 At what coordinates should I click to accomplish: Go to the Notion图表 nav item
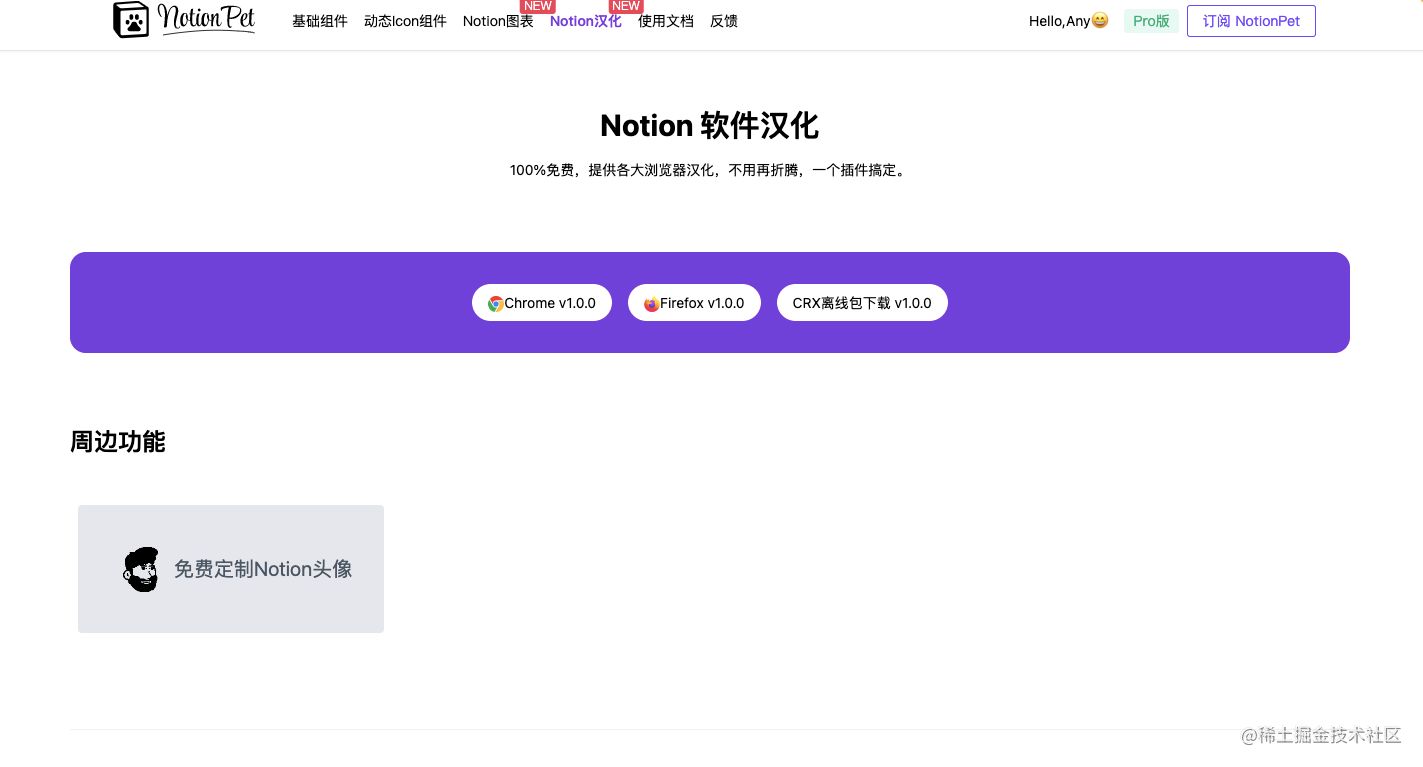coord(498,21)
